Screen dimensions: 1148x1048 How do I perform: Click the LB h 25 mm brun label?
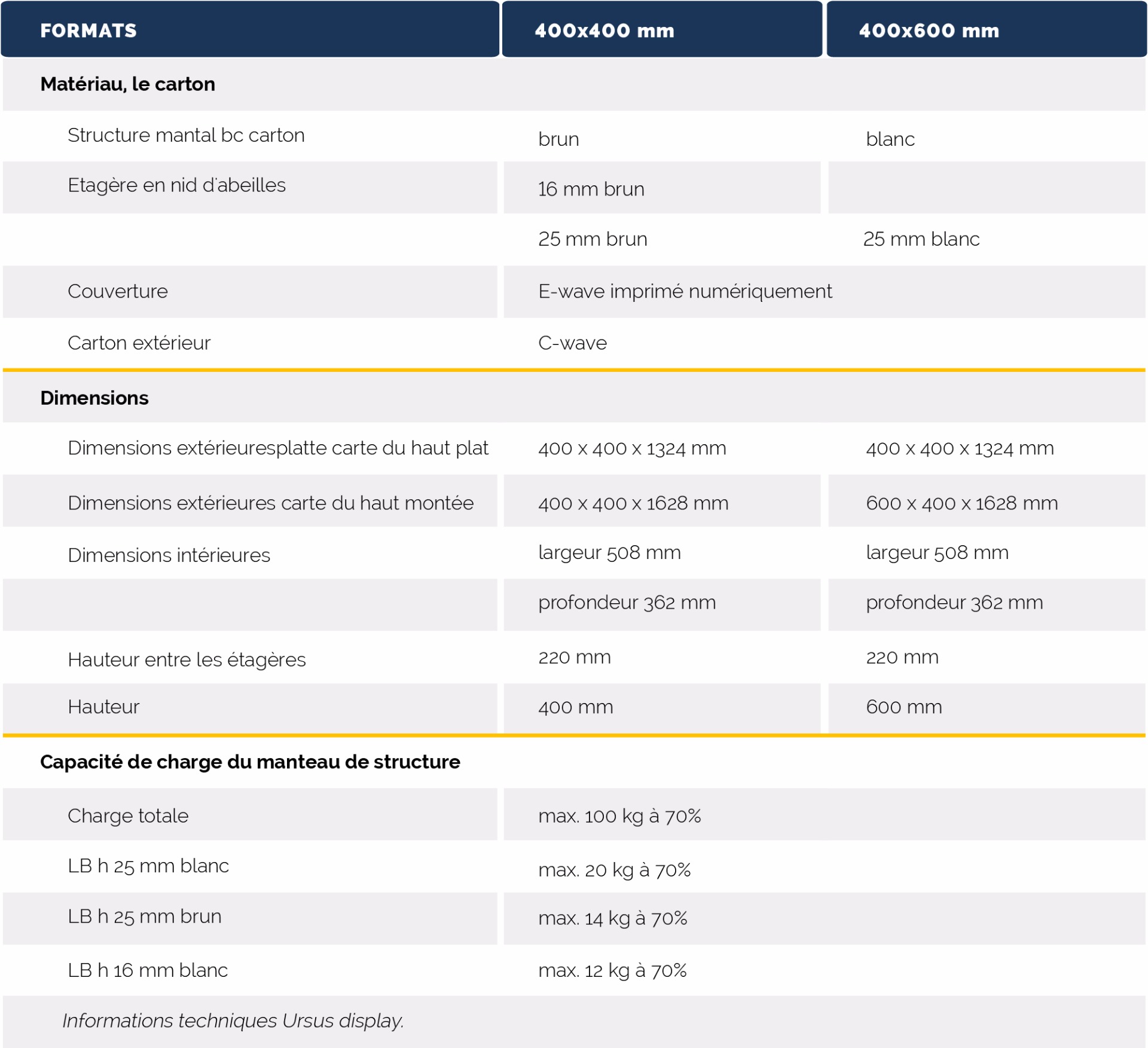[145, 916]
